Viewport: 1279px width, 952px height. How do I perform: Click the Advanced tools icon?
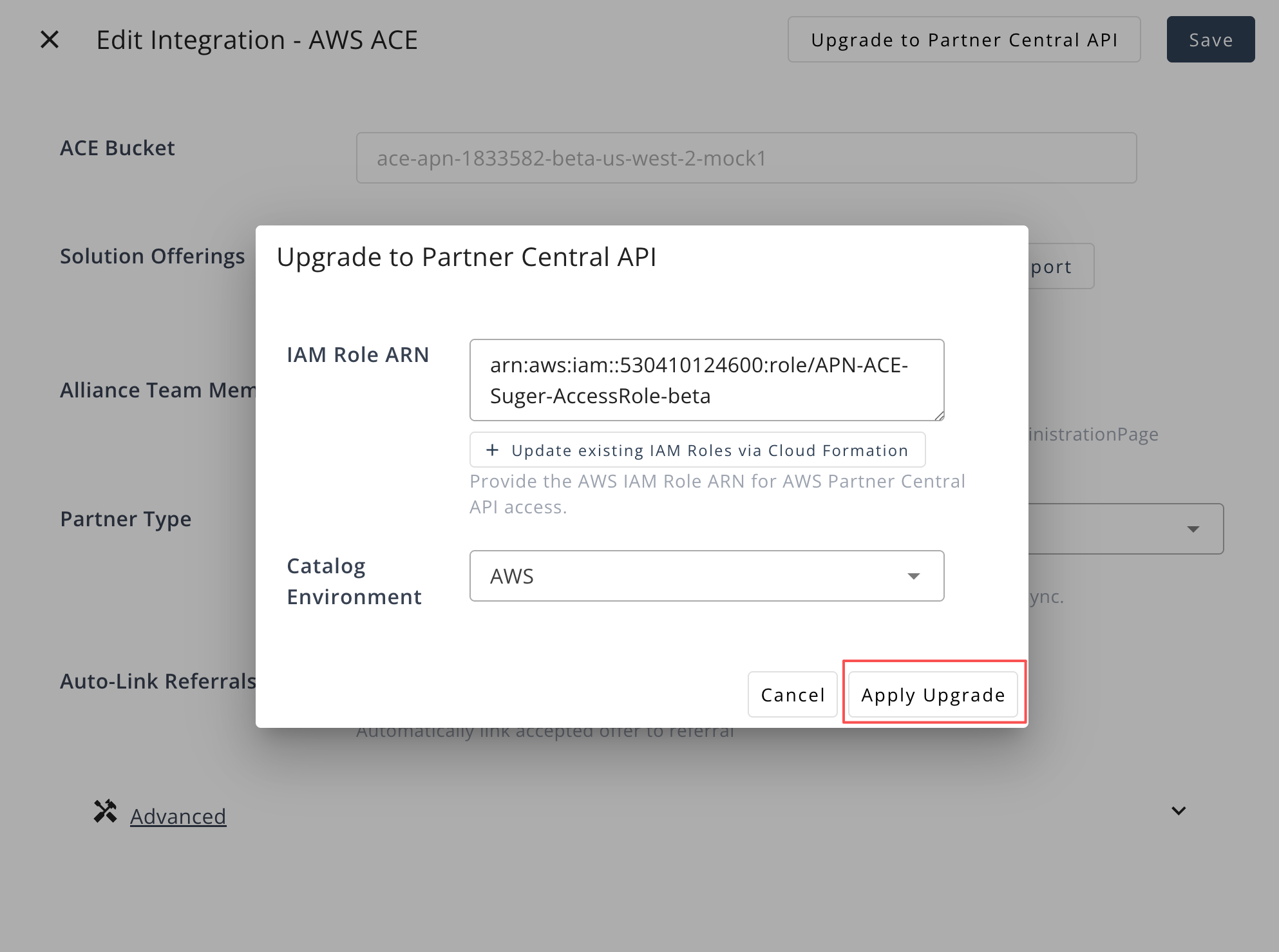(106, 812)
